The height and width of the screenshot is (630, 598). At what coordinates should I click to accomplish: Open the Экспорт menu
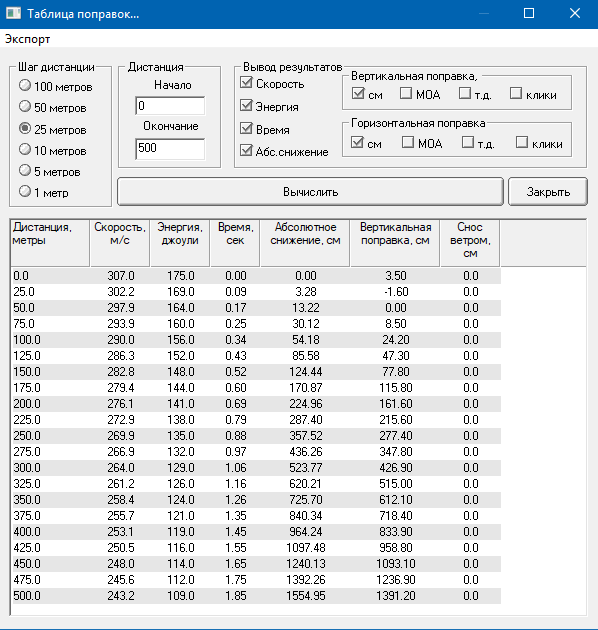pyautogui.click(x=27, y=39)
